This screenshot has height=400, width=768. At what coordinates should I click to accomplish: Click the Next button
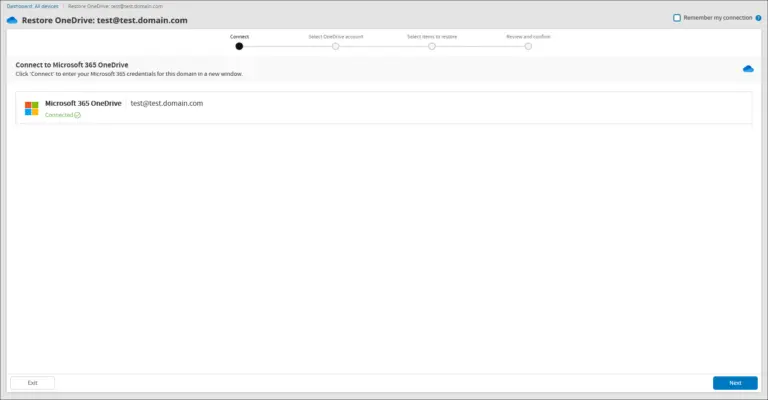[735, 383]
